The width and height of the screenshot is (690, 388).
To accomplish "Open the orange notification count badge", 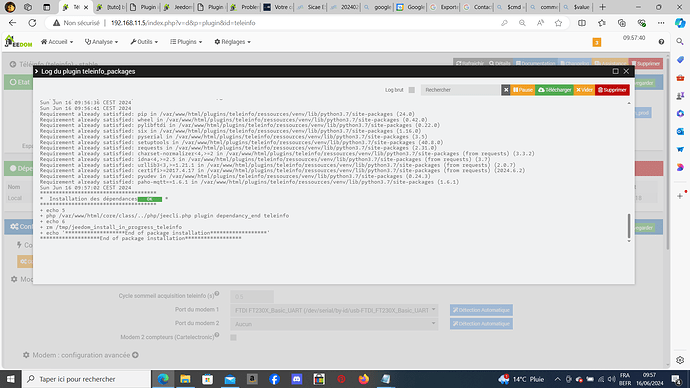I will tap(597, 42).
